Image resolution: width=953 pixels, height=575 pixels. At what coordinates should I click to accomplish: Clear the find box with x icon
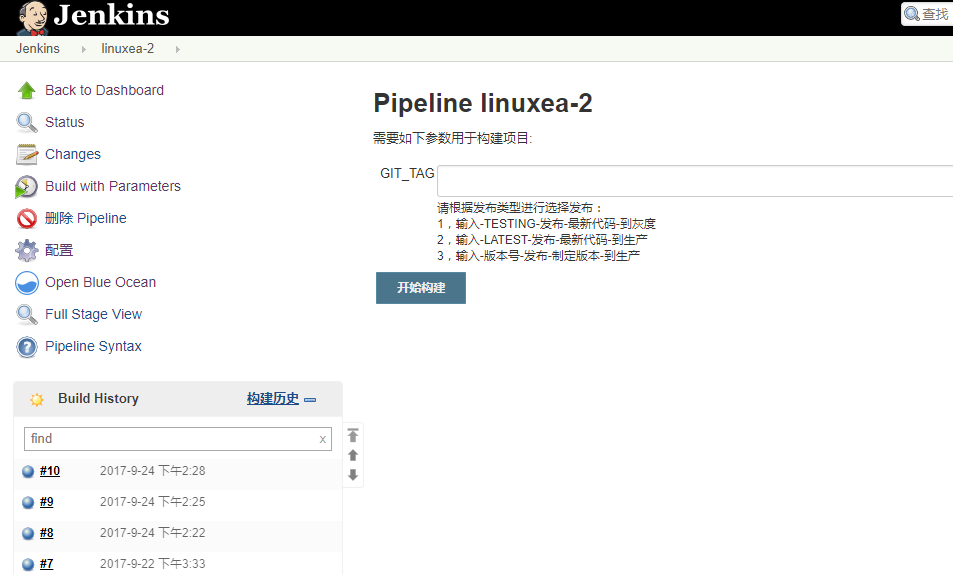[323, 439]
